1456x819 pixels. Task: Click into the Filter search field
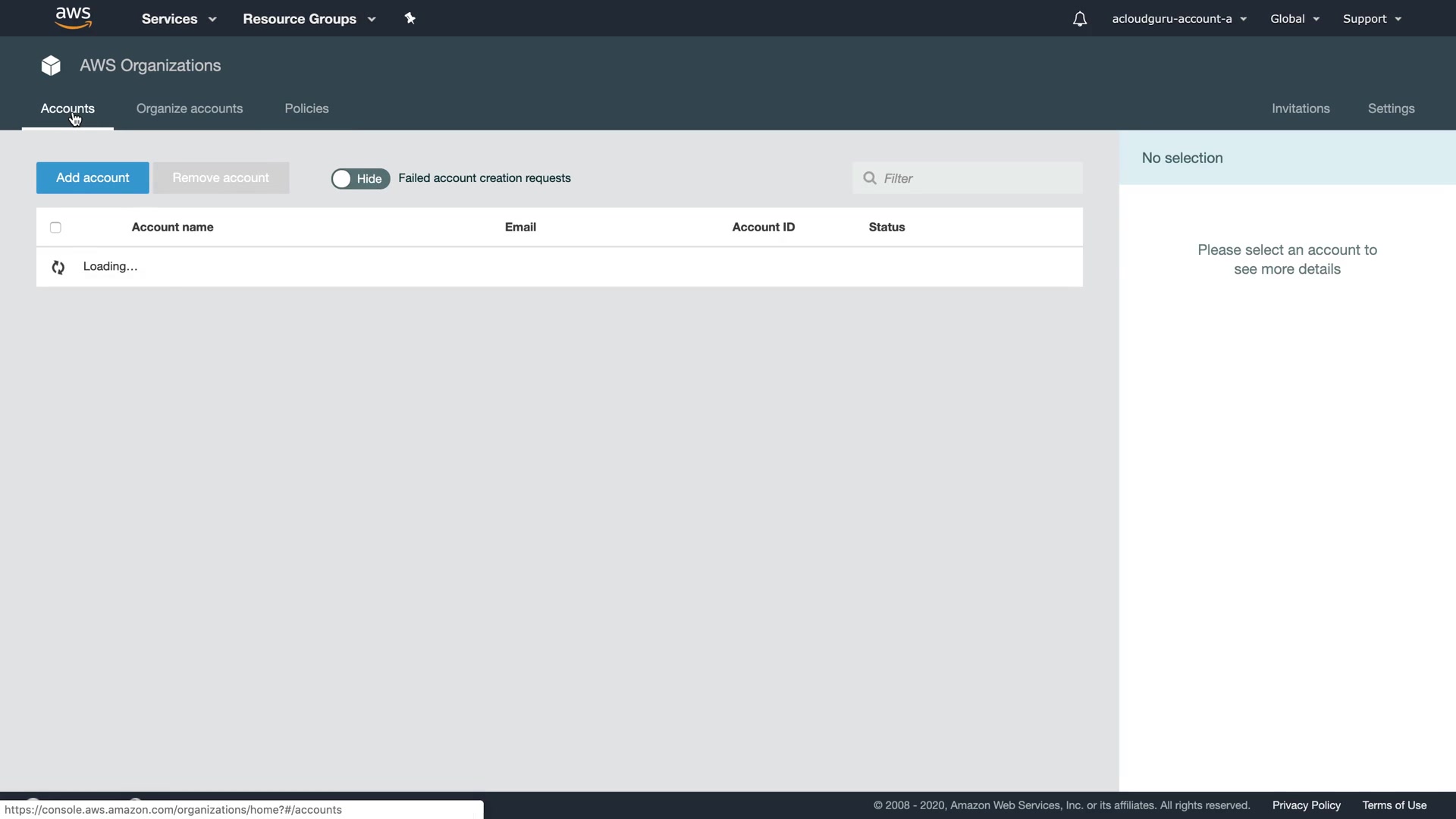pos(978,178)
